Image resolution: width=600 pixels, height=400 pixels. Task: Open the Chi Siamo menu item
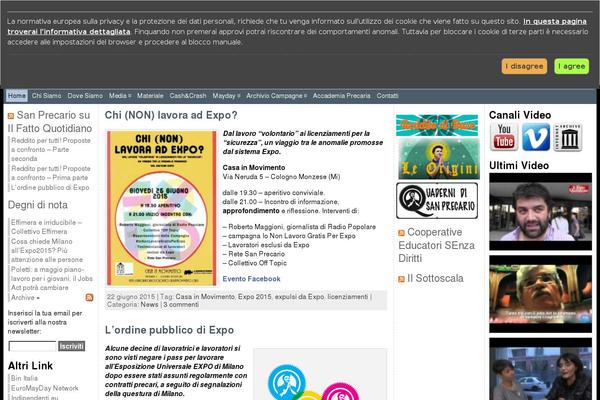click(x=46, y=96)
